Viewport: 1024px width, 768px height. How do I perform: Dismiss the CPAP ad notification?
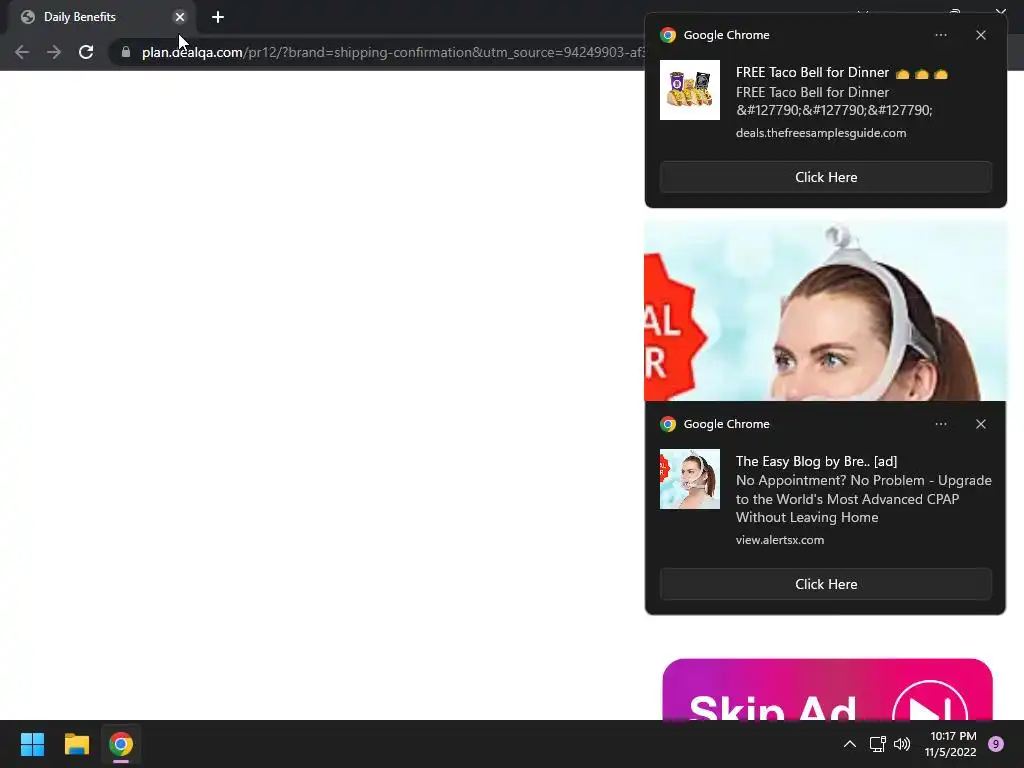pyautogui.click(x=981, y=424)
